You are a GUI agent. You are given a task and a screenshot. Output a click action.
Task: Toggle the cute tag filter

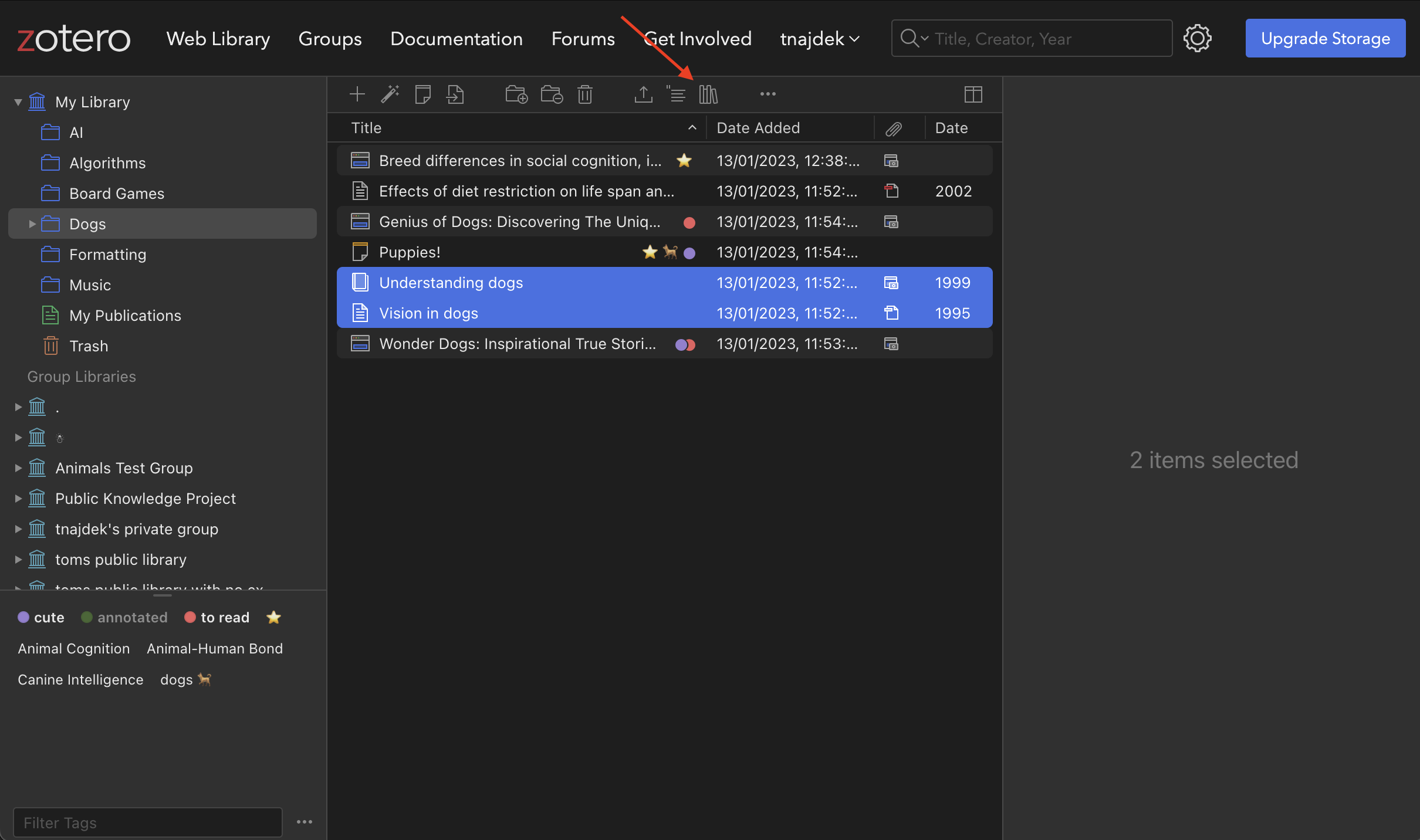pos(41,617)
